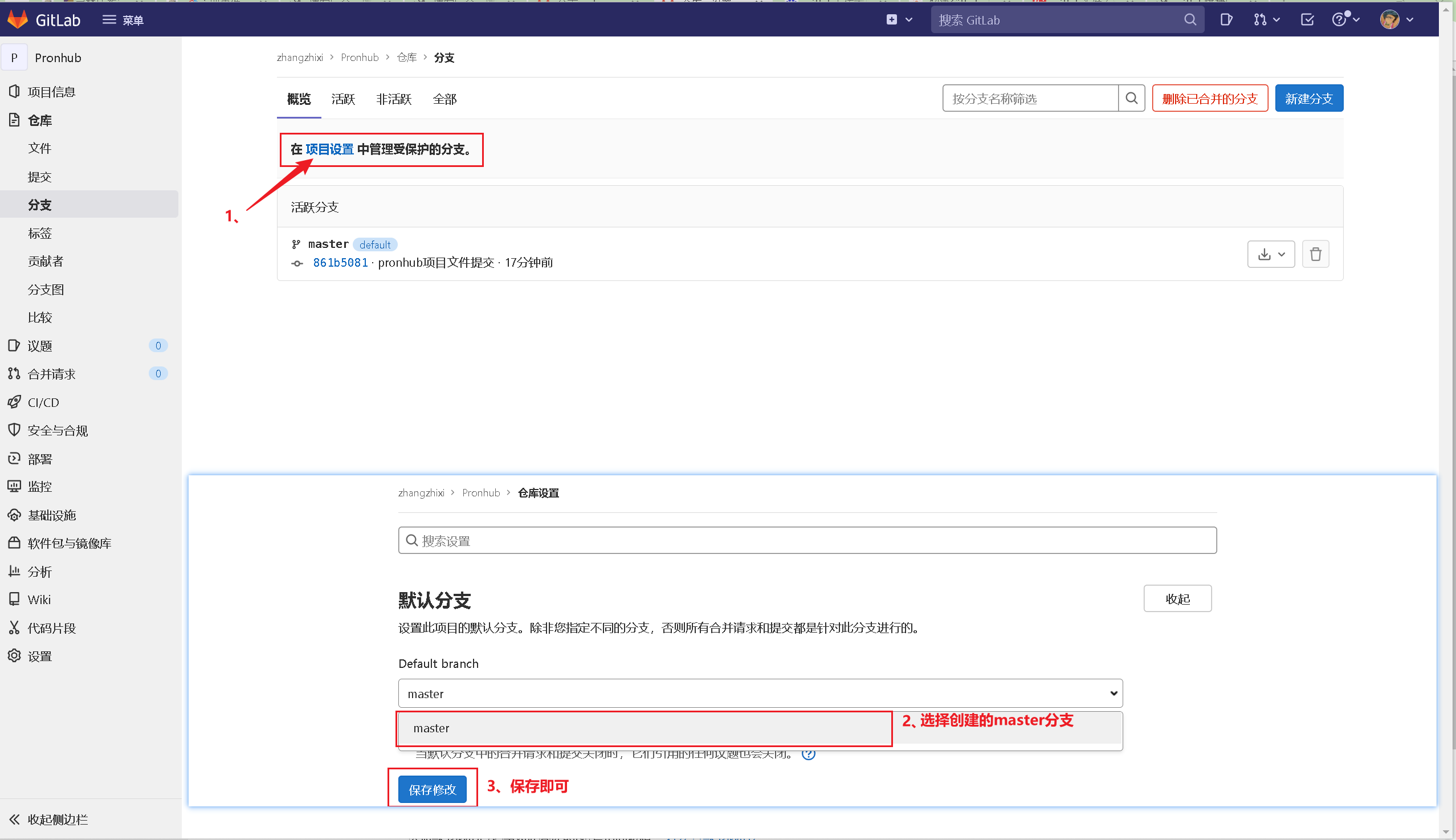Switch to the 全部 branches tab
This screenshot has width=1456, height=840.
444,99
